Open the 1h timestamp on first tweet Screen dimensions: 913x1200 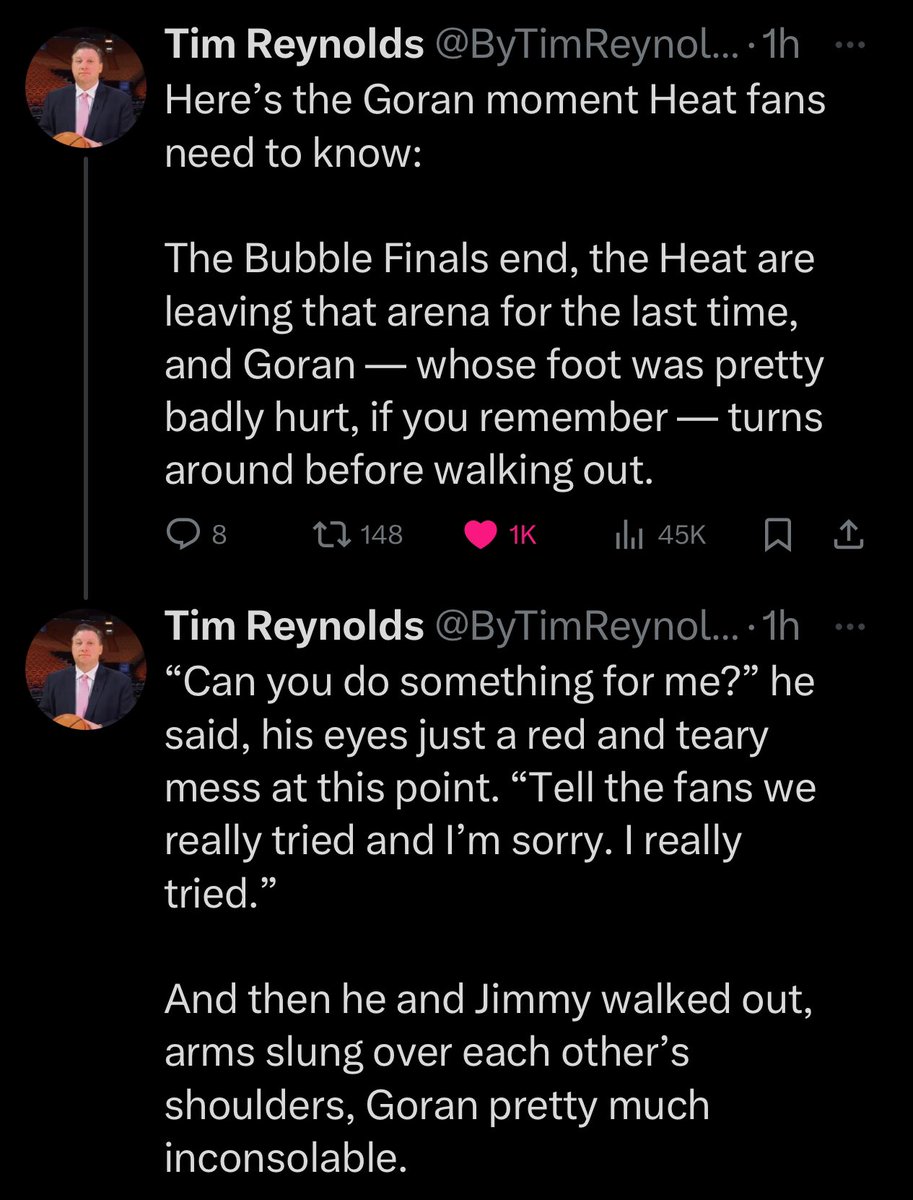(x=781, y=45)
